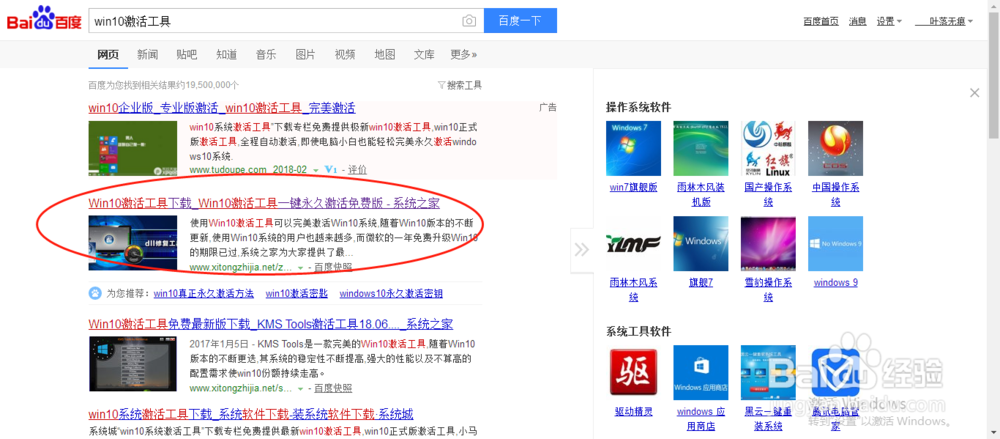Viewport: 1000px width, 439px height.
Task: Switch to the 新闻 tab
Action: pos(147,55)
